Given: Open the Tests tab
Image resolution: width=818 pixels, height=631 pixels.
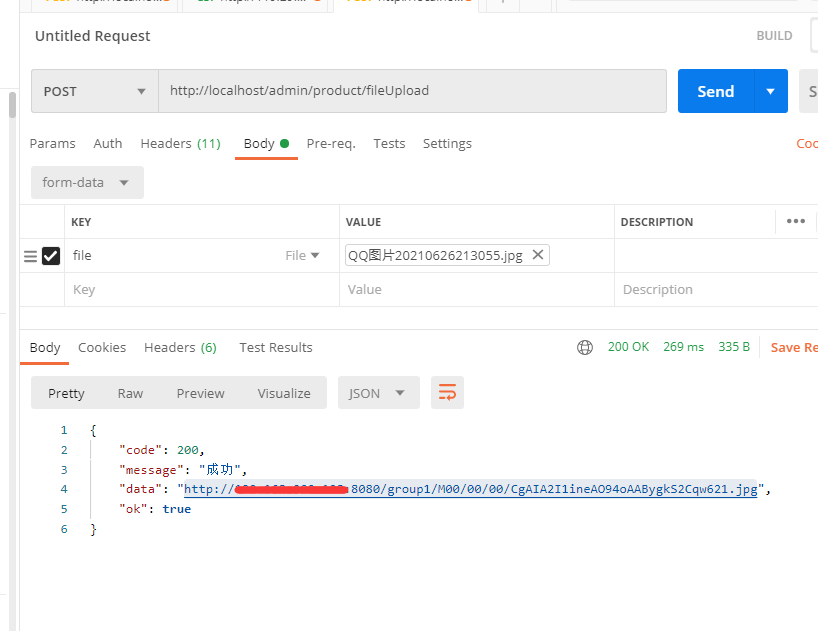Looking at the screenshot, I should tap(389, 143).
